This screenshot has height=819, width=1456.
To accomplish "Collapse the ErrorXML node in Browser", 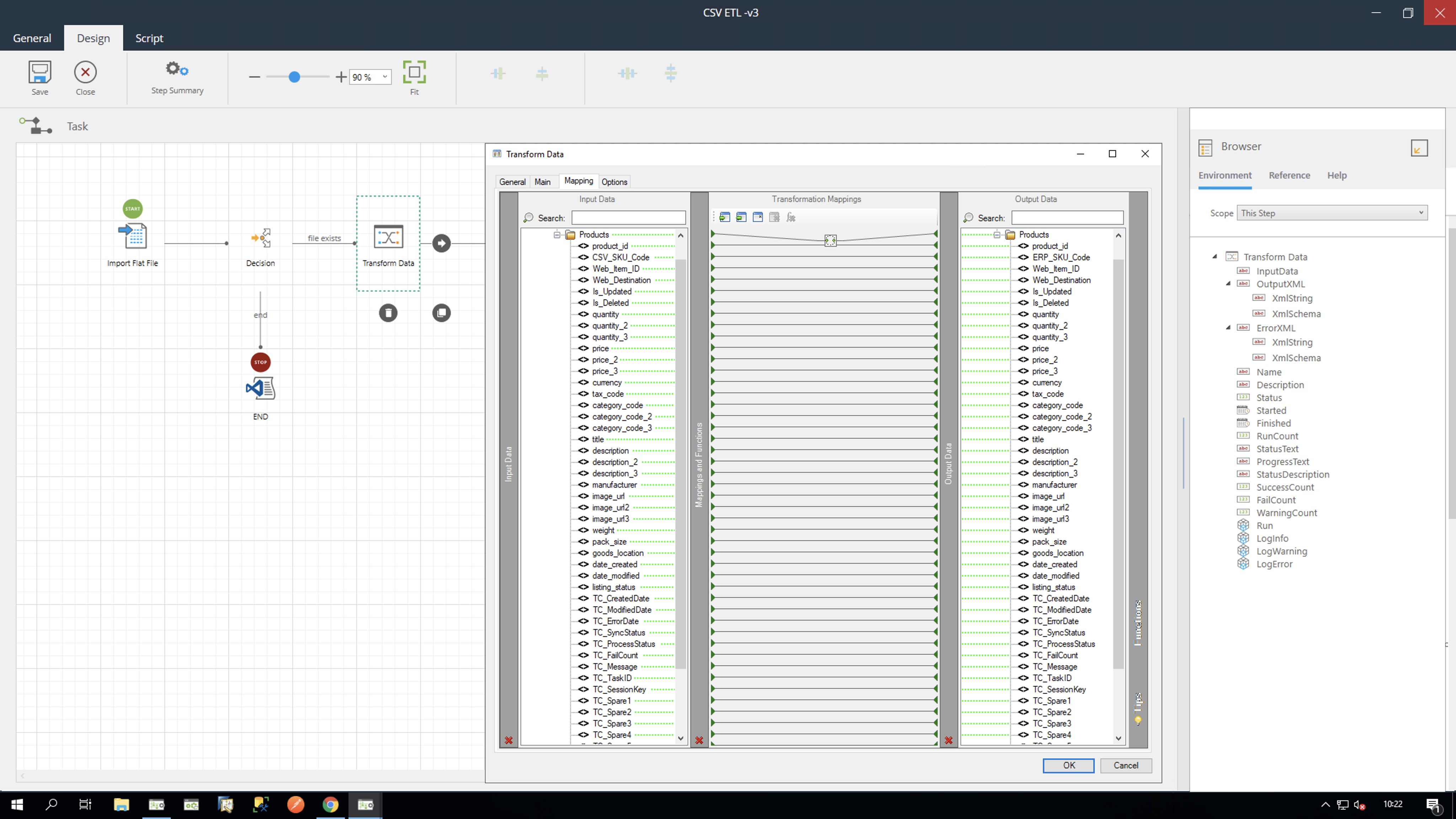I will pyautogui.click(x=1228, y=328).
